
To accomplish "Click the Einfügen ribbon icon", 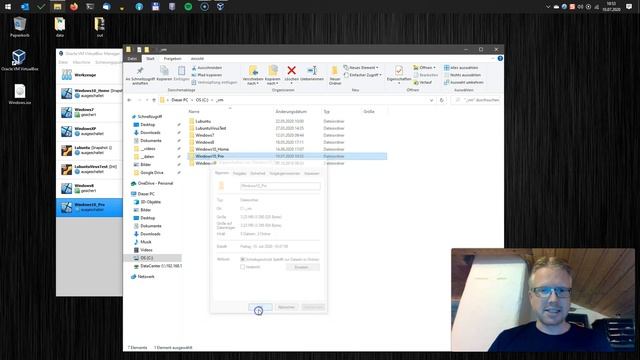I will click(x=181, y=71).
